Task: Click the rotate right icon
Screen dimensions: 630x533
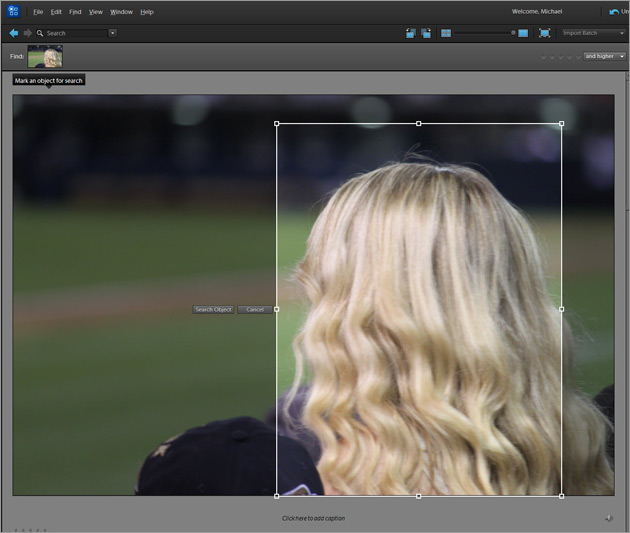Action: (426, 33)
